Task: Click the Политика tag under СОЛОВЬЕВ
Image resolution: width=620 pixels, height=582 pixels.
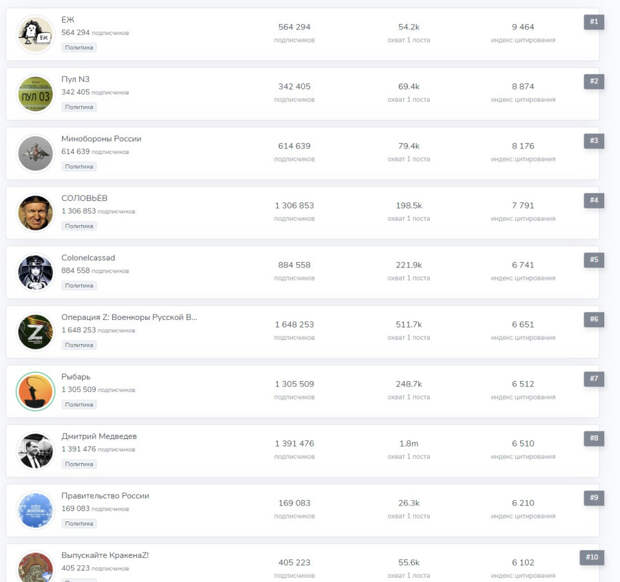Action: pos(79,226)
